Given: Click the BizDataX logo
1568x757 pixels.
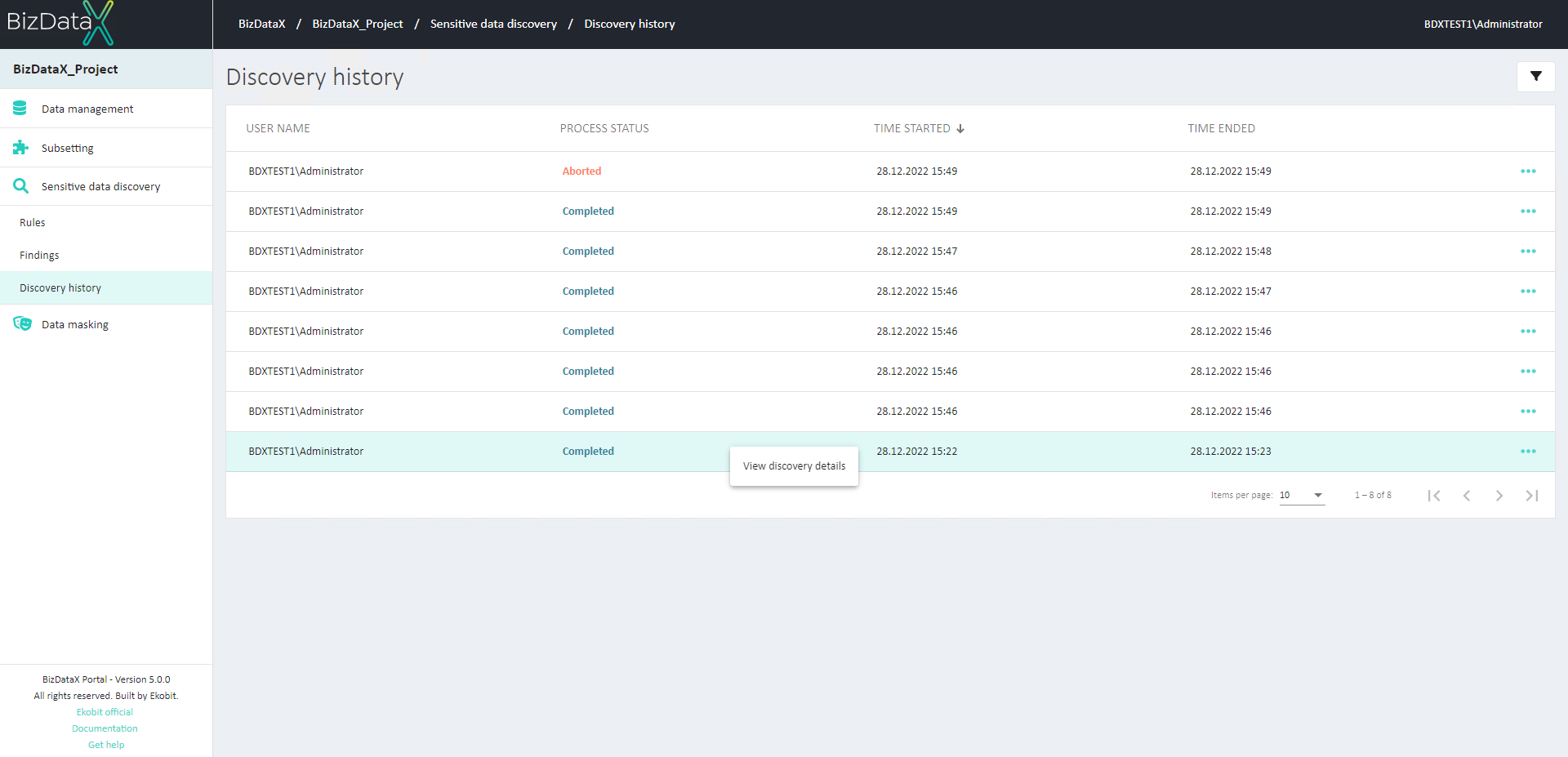Looking at the screenshot, I should (60, 23).
